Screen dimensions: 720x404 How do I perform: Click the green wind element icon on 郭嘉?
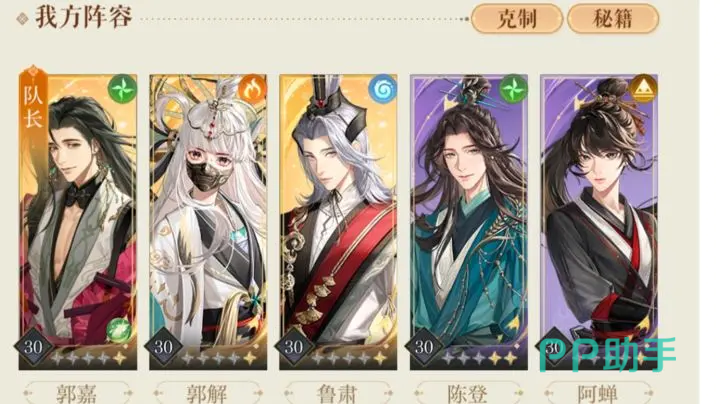pyautogui.click(x=122, y=89)
